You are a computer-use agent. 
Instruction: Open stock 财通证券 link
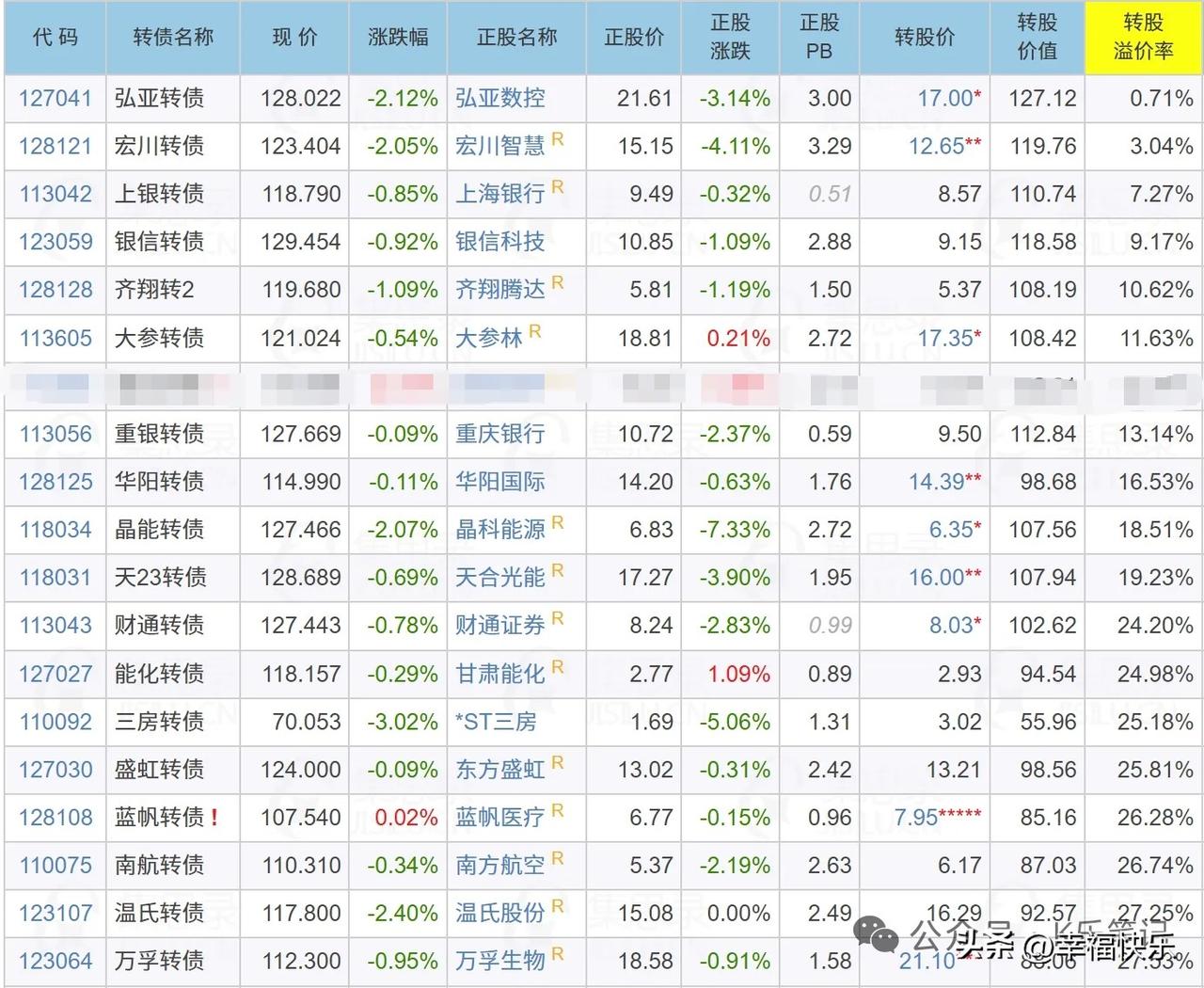coord(499,625)
